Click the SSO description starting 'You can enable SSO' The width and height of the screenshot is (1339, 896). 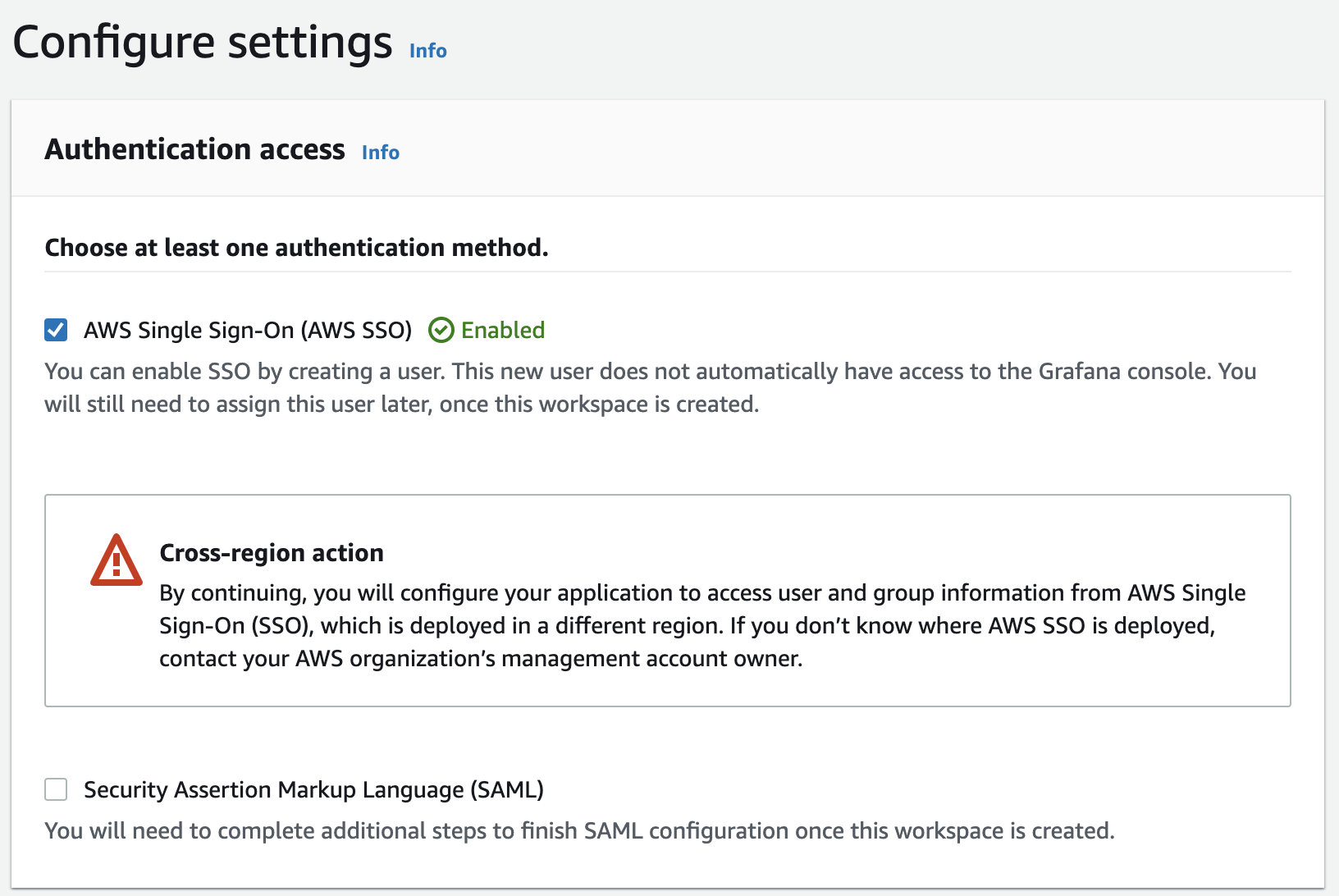(651, 387)
